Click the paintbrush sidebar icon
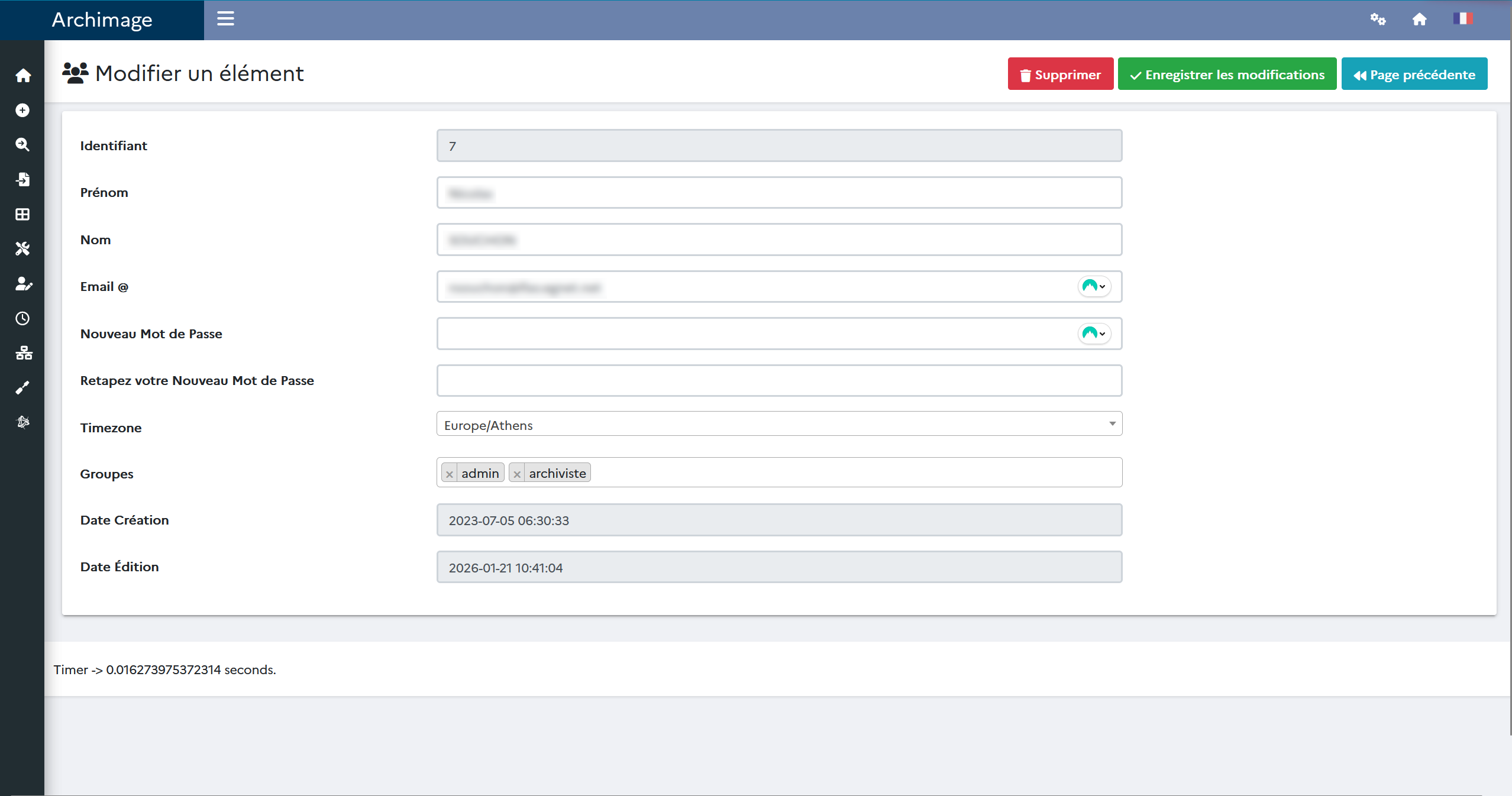Screen dimensions: 1512x796 [x=22, y=388]
